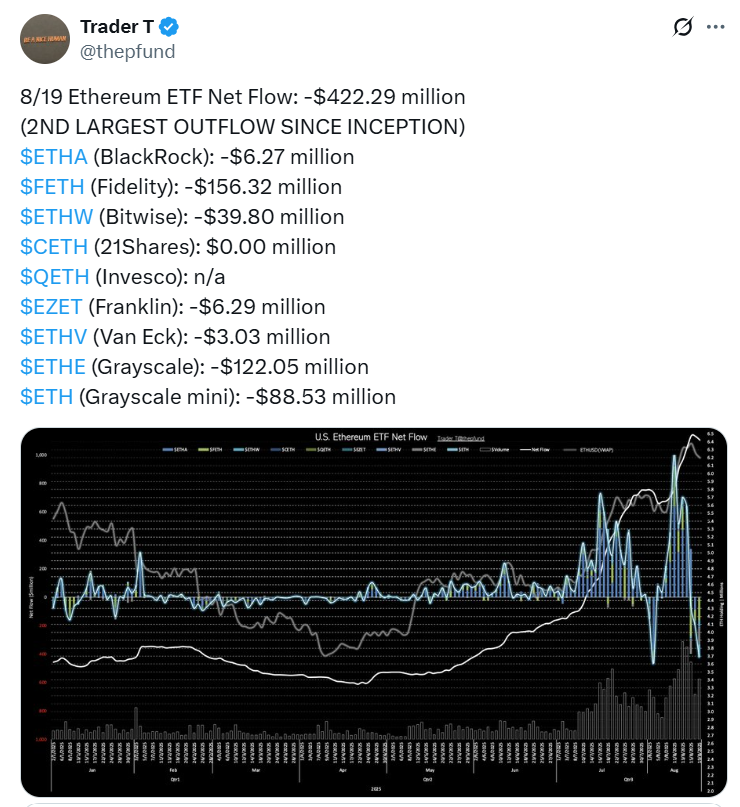740x807 pixels.
Task: Click the blue verified badge
Action: coord(171,26)
